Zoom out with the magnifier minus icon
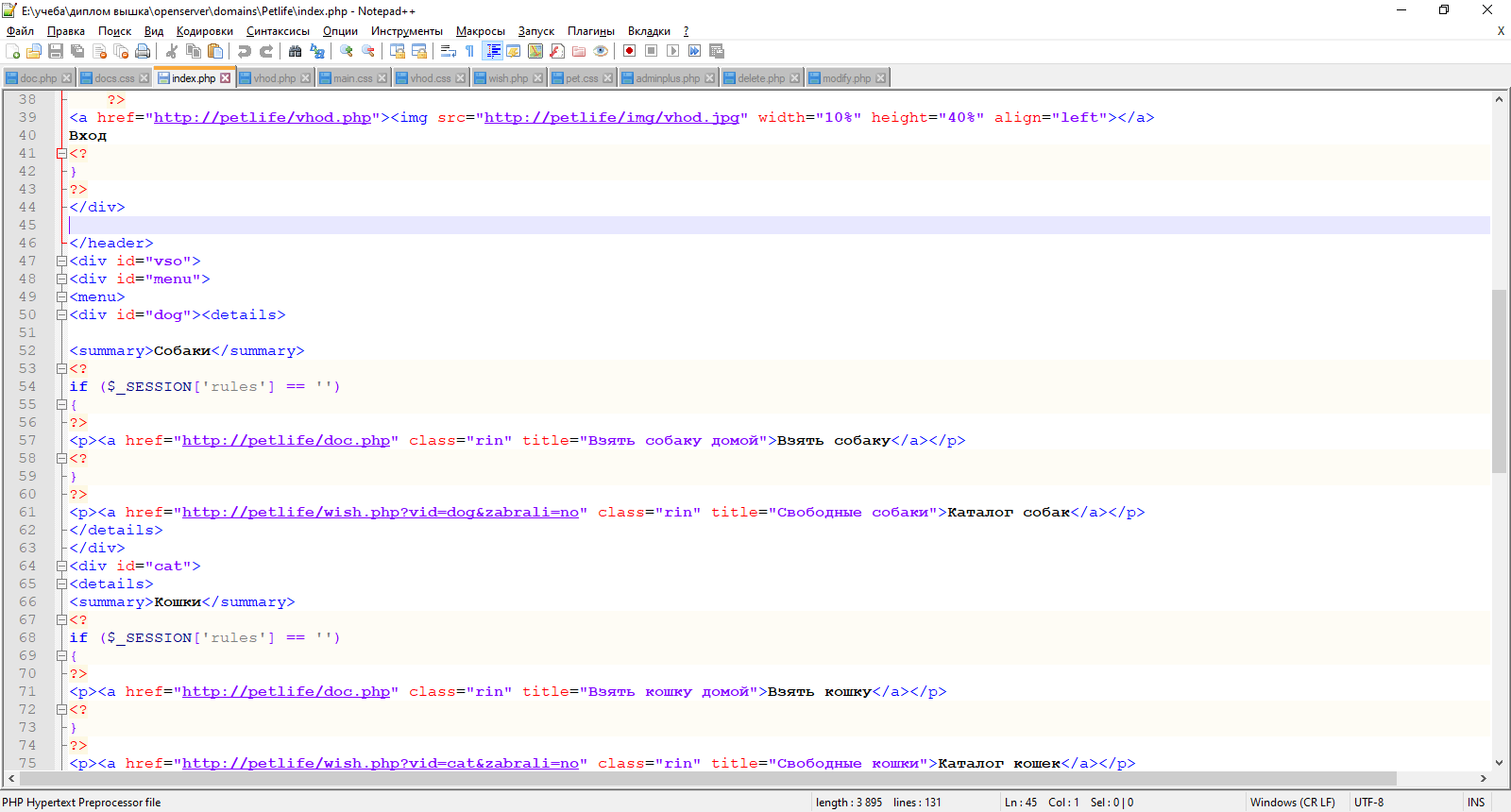Viewport: 1511px width, 812px height. (x=368, y=51)
